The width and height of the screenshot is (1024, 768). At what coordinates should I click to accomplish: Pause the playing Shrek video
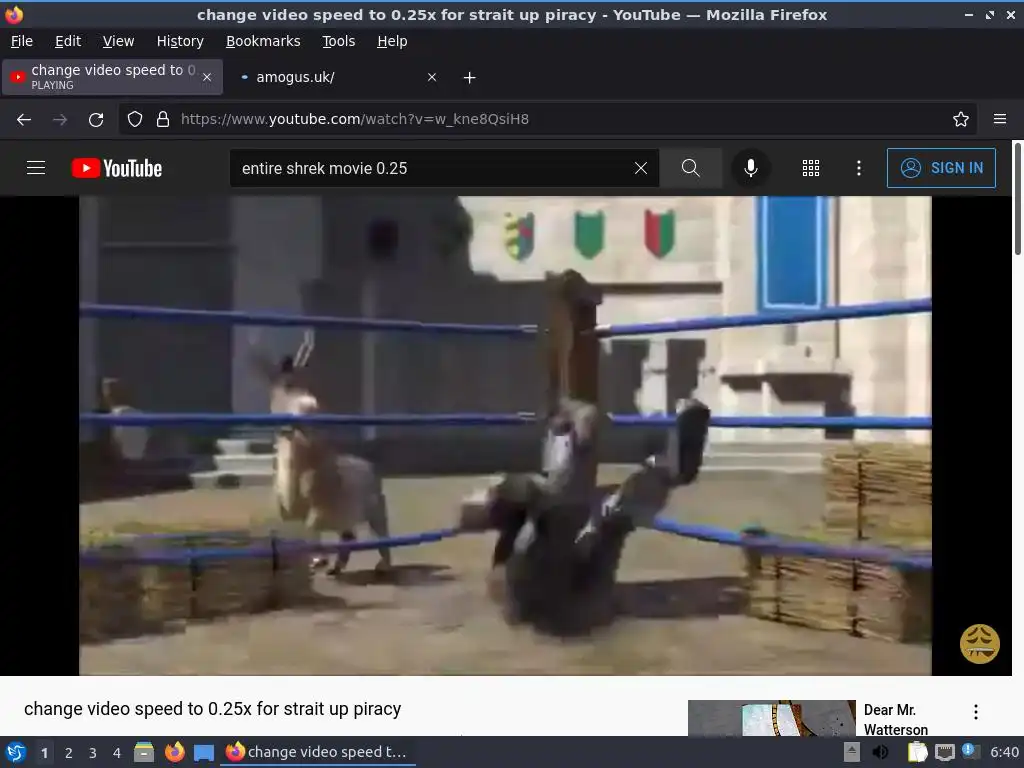[x=505, y=436]
